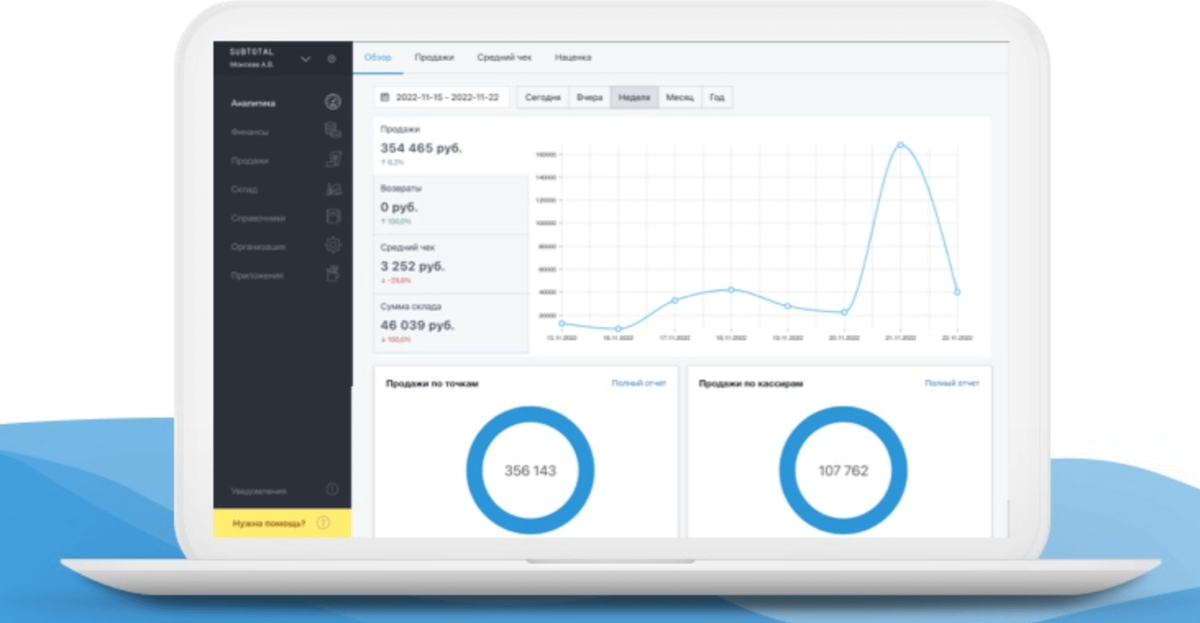1200x623 pixels.
Task: Open the date range 2022-11-15 – 2022-11-22 field
Action: click(x=442, y=98)
